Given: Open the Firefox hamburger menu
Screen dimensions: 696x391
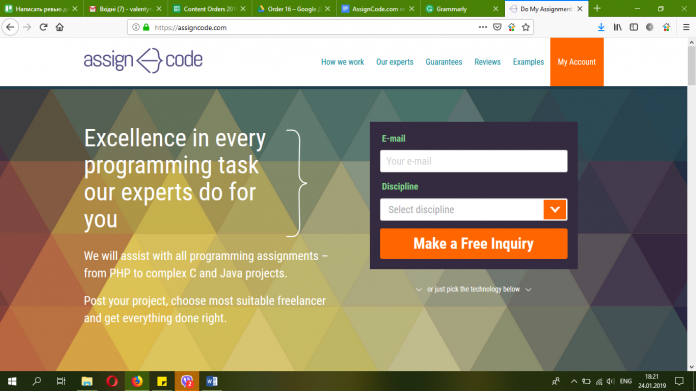Looking at the screenshot, I should 686,27.
